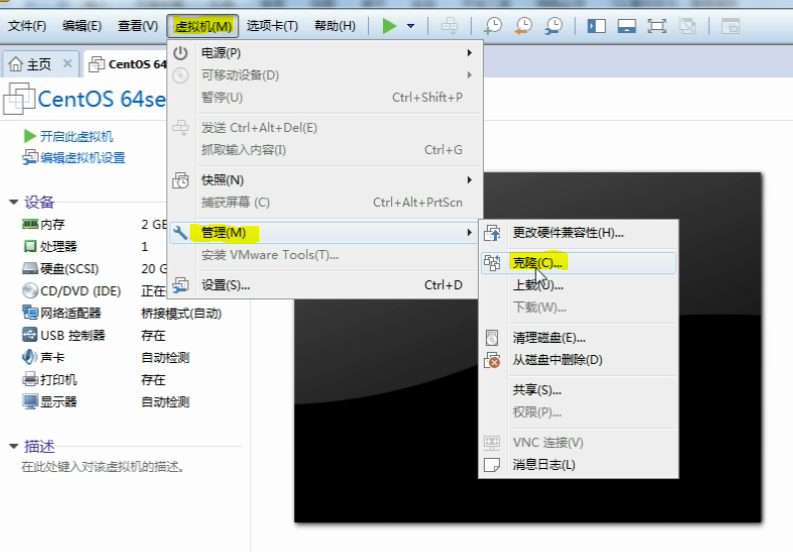
Task: Open the 选项卡(T) menu
Action: pyautogui.click(x=272, y=25)
